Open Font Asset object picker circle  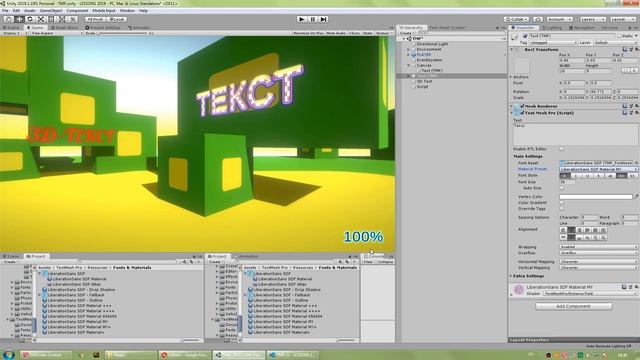[x=636, y=163]
